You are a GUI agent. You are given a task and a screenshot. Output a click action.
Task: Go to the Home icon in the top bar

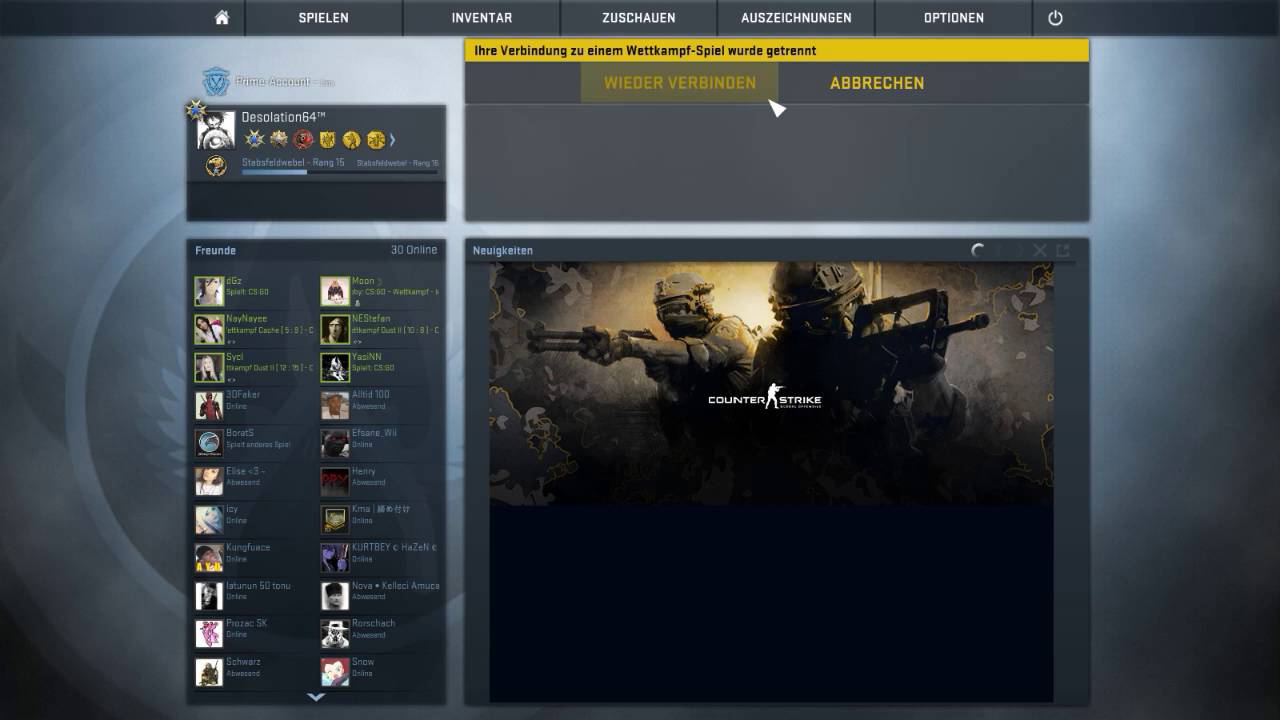[x=222, y=18]
